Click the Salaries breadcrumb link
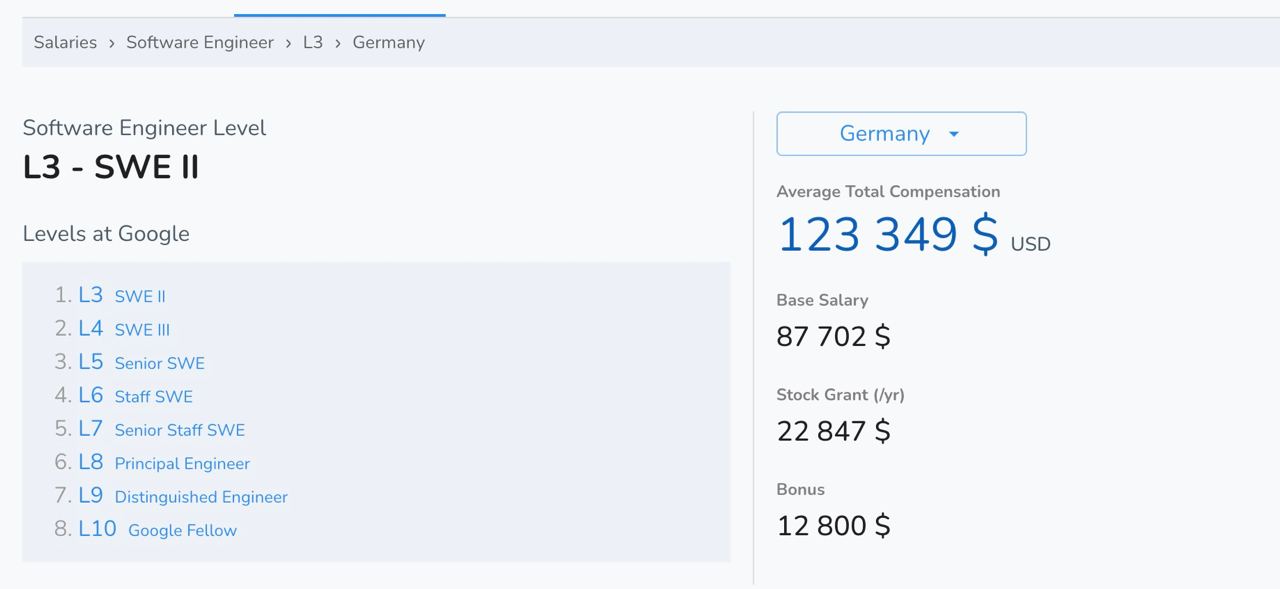1280x589 pixels. coord(65,42)
